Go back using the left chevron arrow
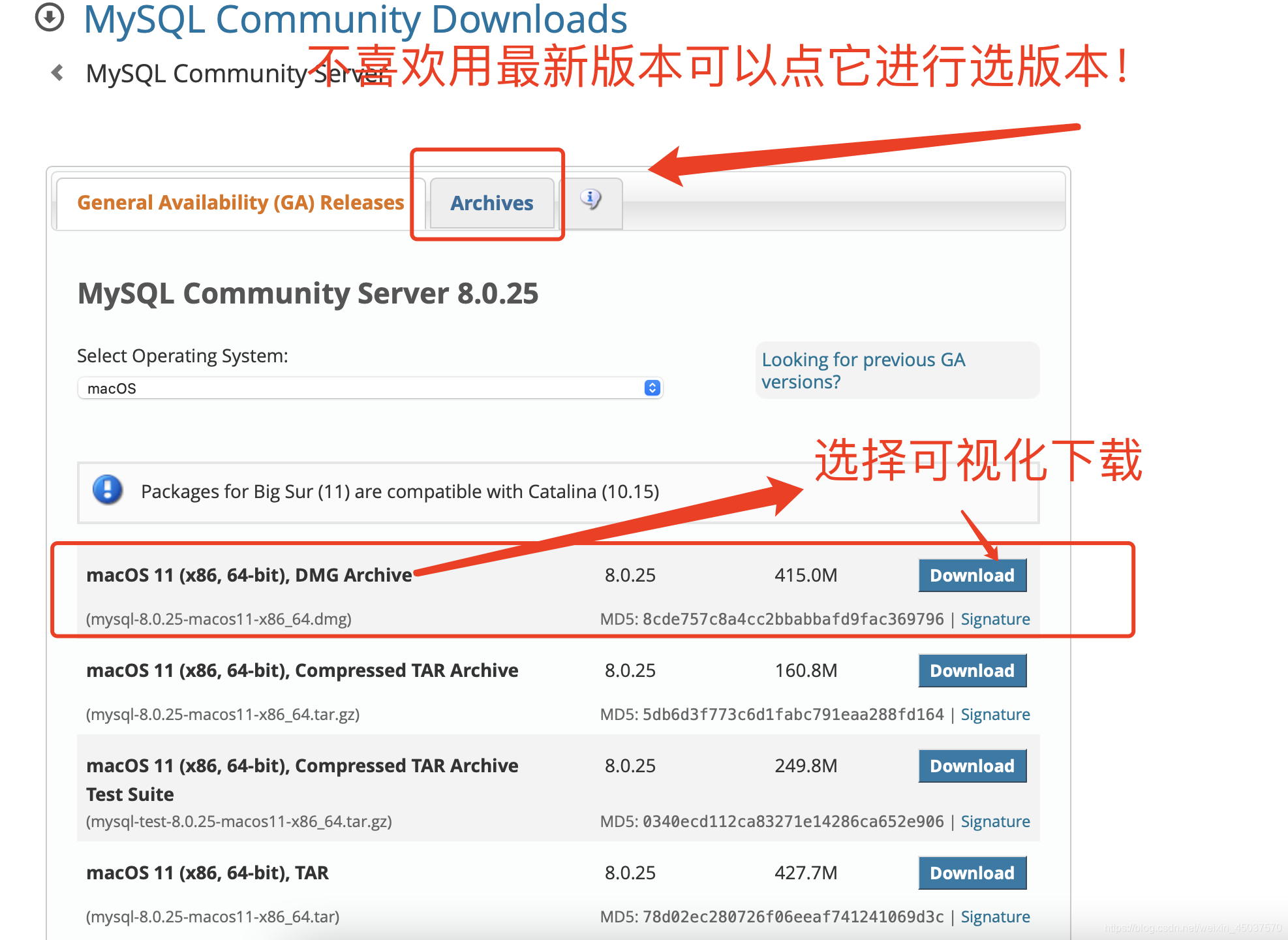This screenshot has height=940, width=1288. pyautogui.click(x=57, y=72)
